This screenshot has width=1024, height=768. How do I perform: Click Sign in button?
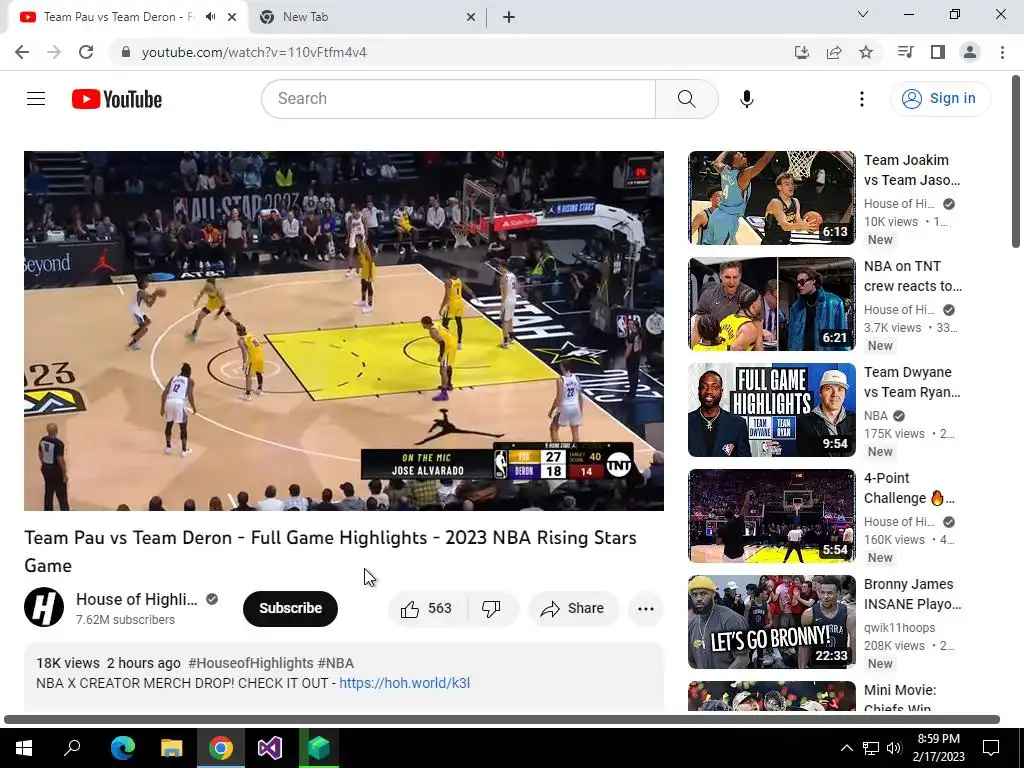[x=940, y=99]
